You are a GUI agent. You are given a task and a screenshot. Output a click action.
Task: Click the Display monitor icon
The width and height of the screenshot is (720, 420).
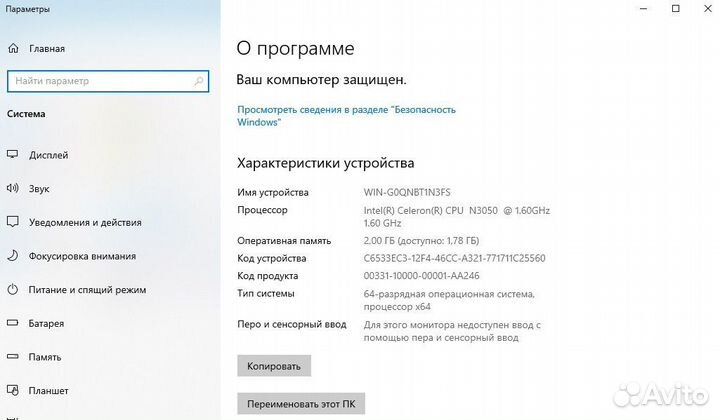pos(12,155)
